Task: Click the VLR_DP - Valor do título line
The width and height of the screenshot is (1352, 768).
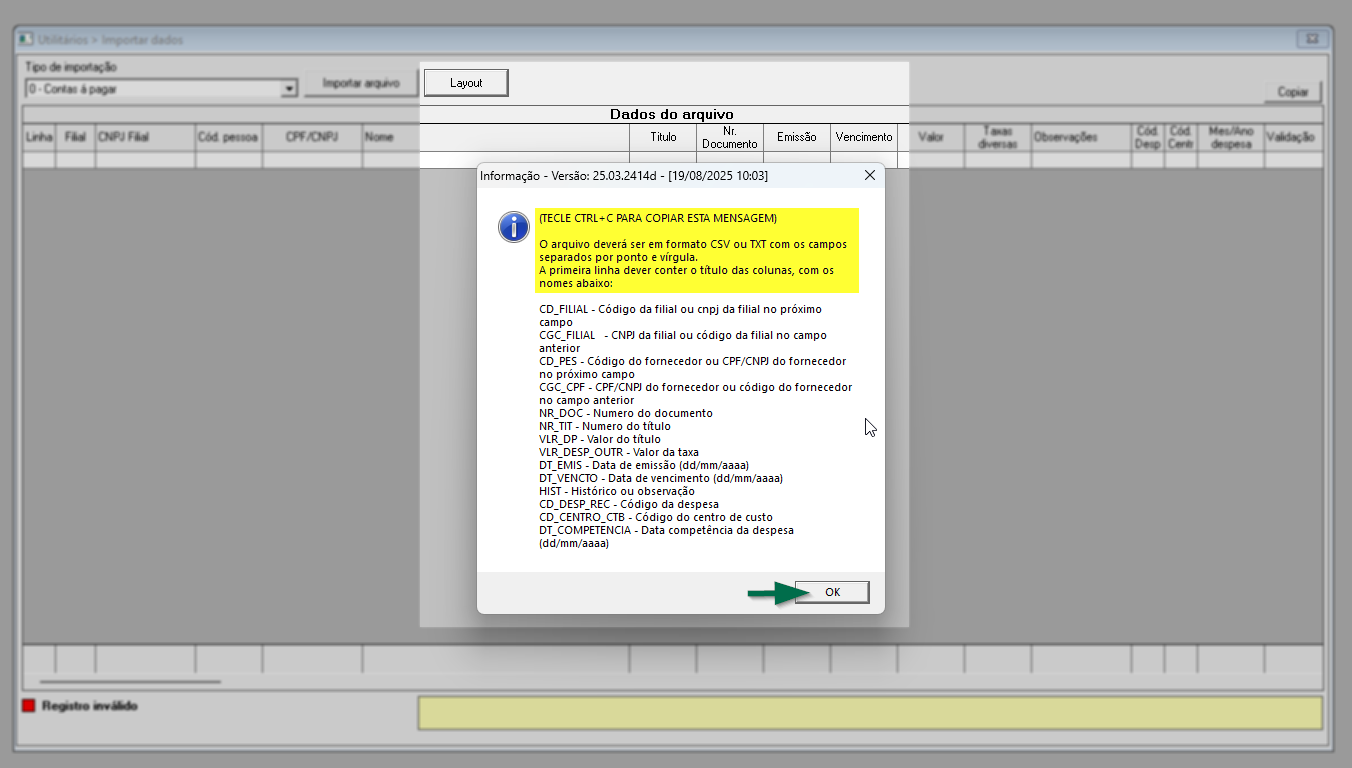Action: pos(600,439)
